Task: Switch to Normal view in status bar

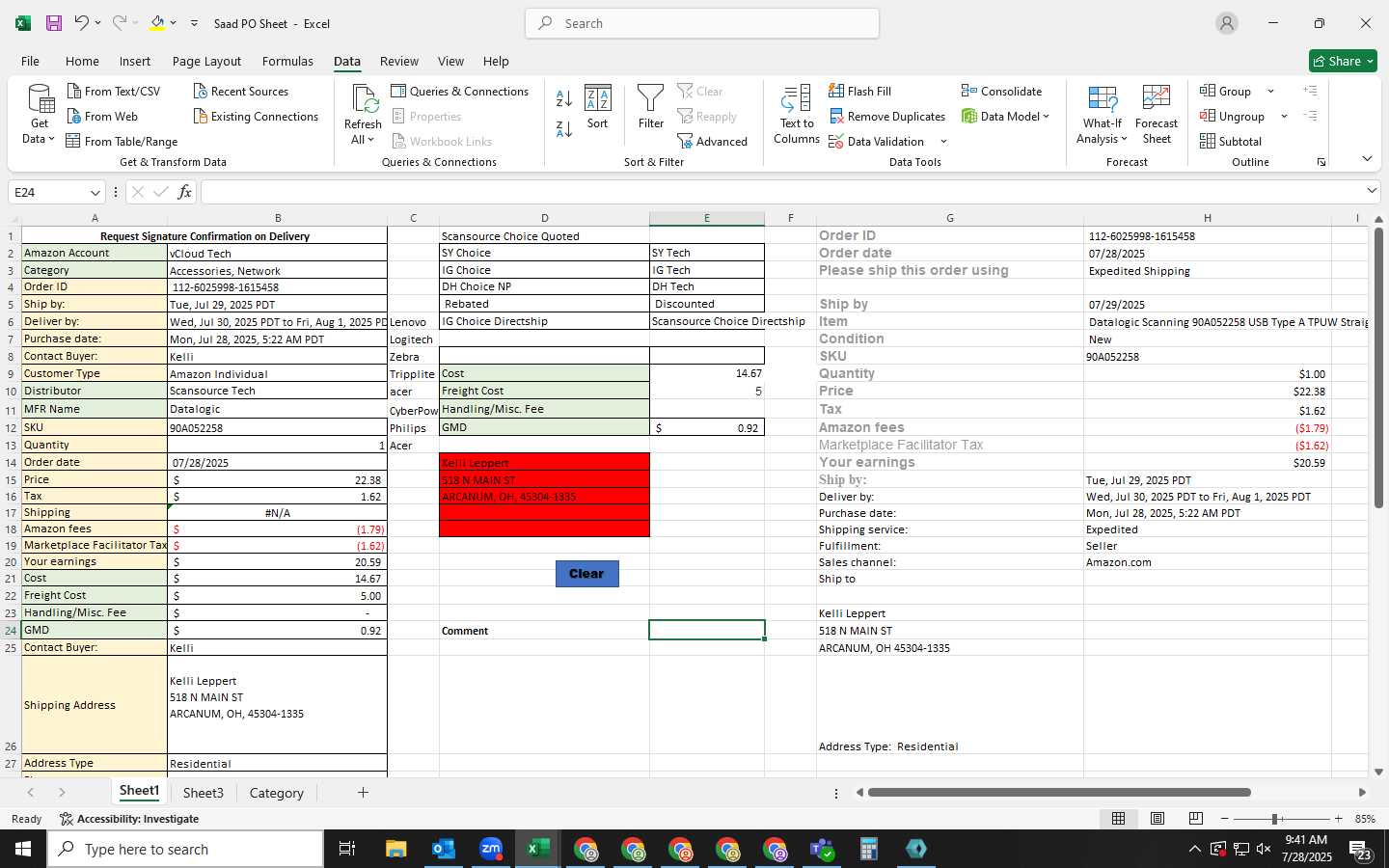Action: click(x=1118, y=819)
